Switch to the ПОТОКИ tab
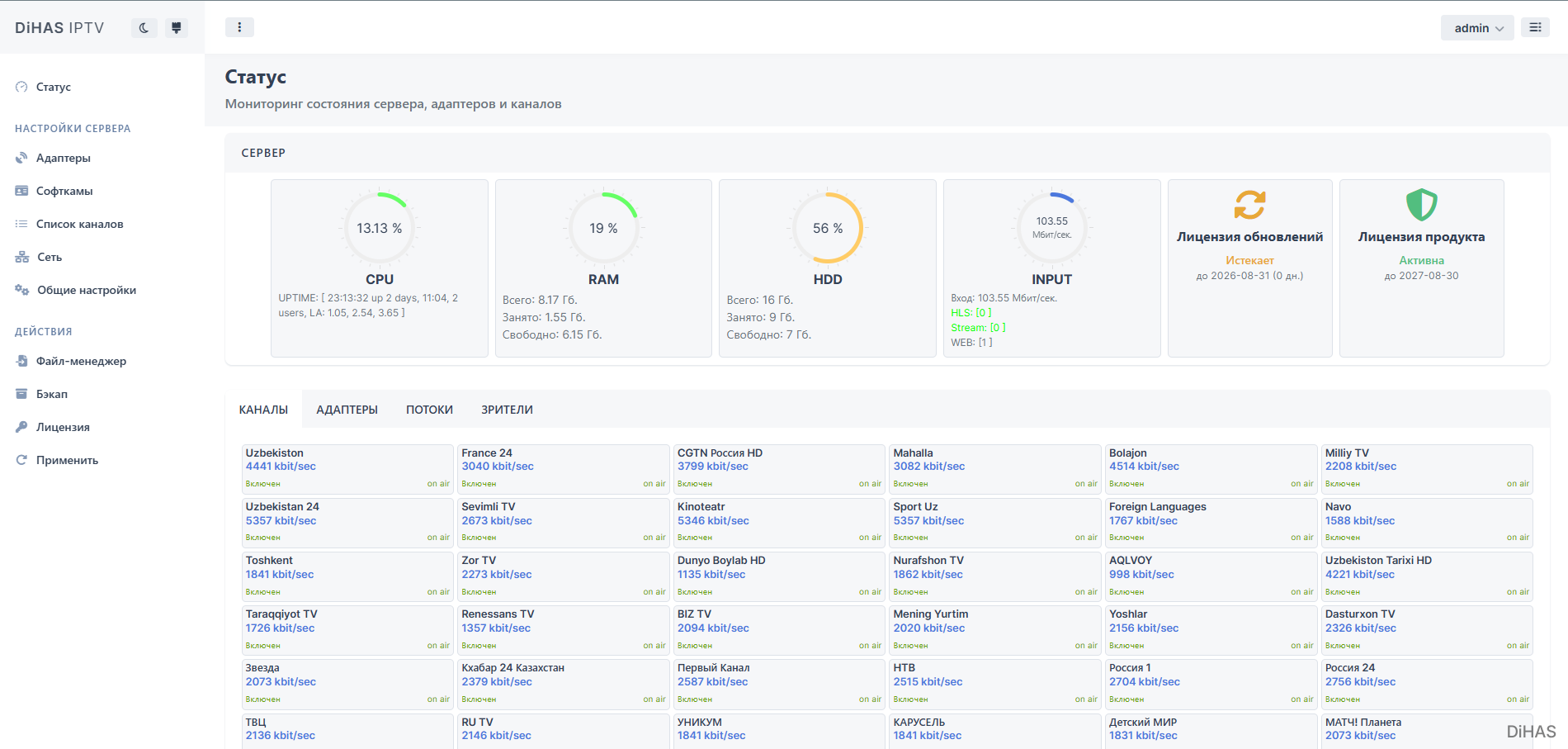Viewport: 1568px width, 749px height. (429, 410)
